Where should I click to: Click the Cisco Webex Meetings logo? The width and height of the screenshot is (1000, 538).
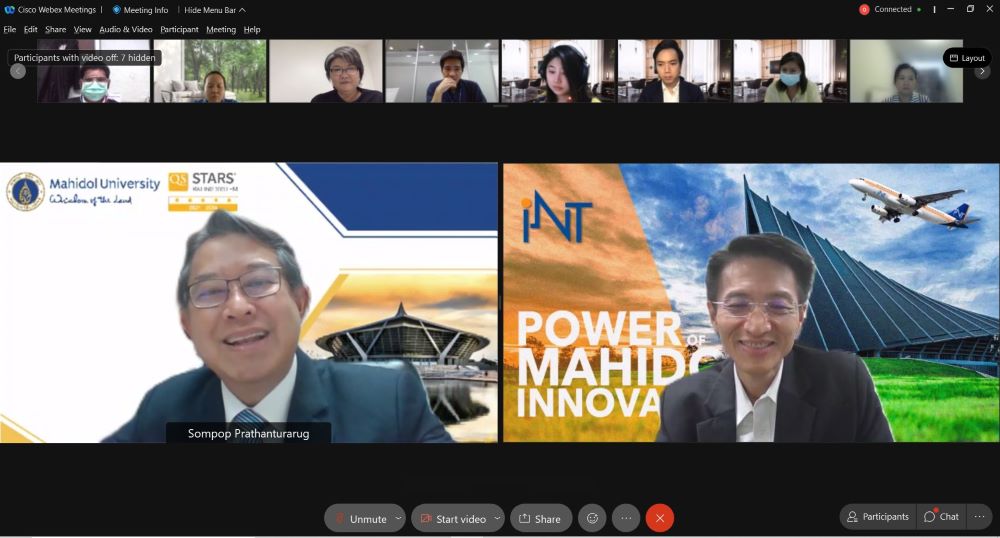coord(10,10)
